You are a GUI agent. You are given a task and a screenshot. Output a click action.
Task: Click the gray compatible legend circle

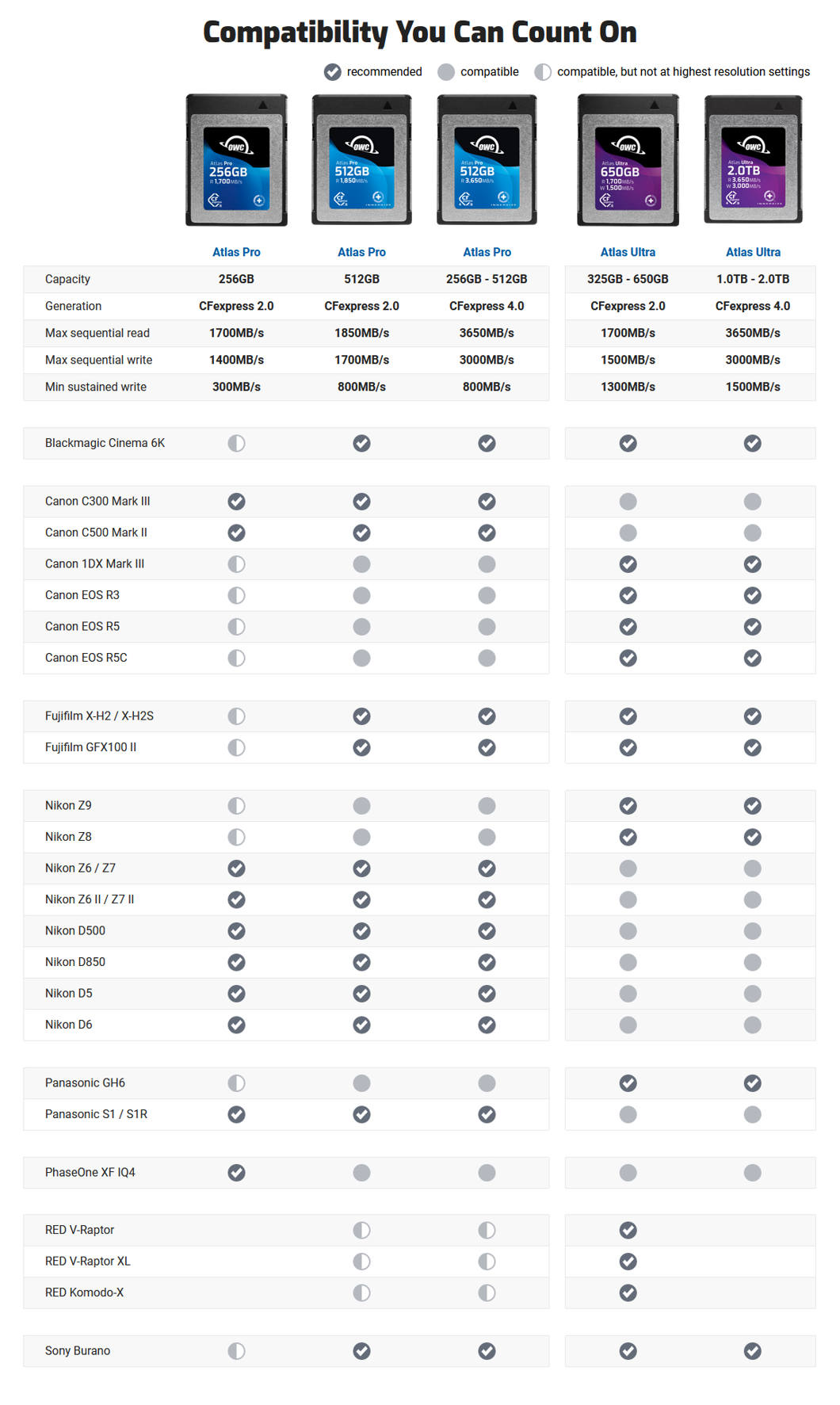click(x=446, y=72)
